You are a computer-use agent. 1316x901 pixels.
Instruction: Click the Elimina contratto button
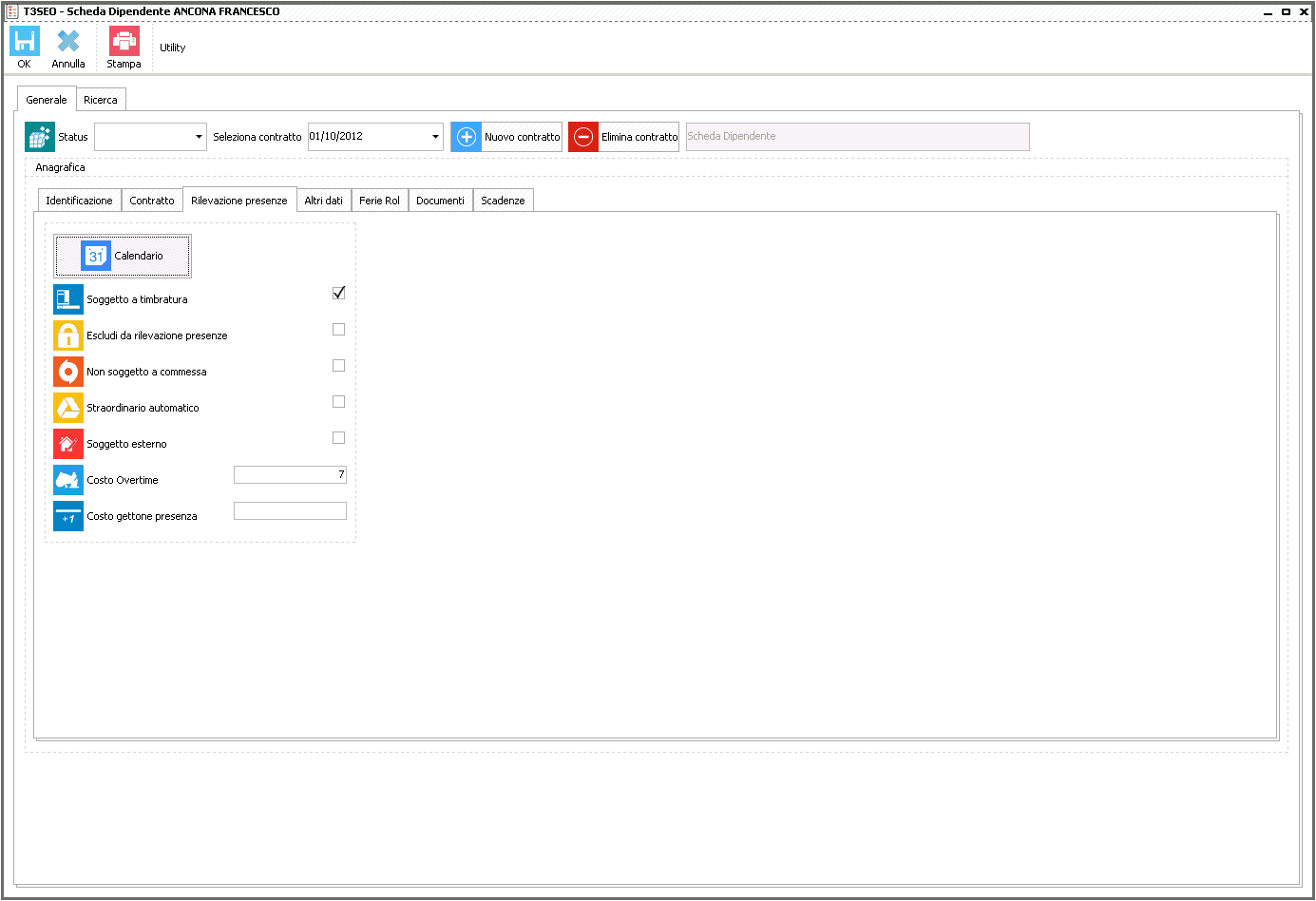[623, 137]
